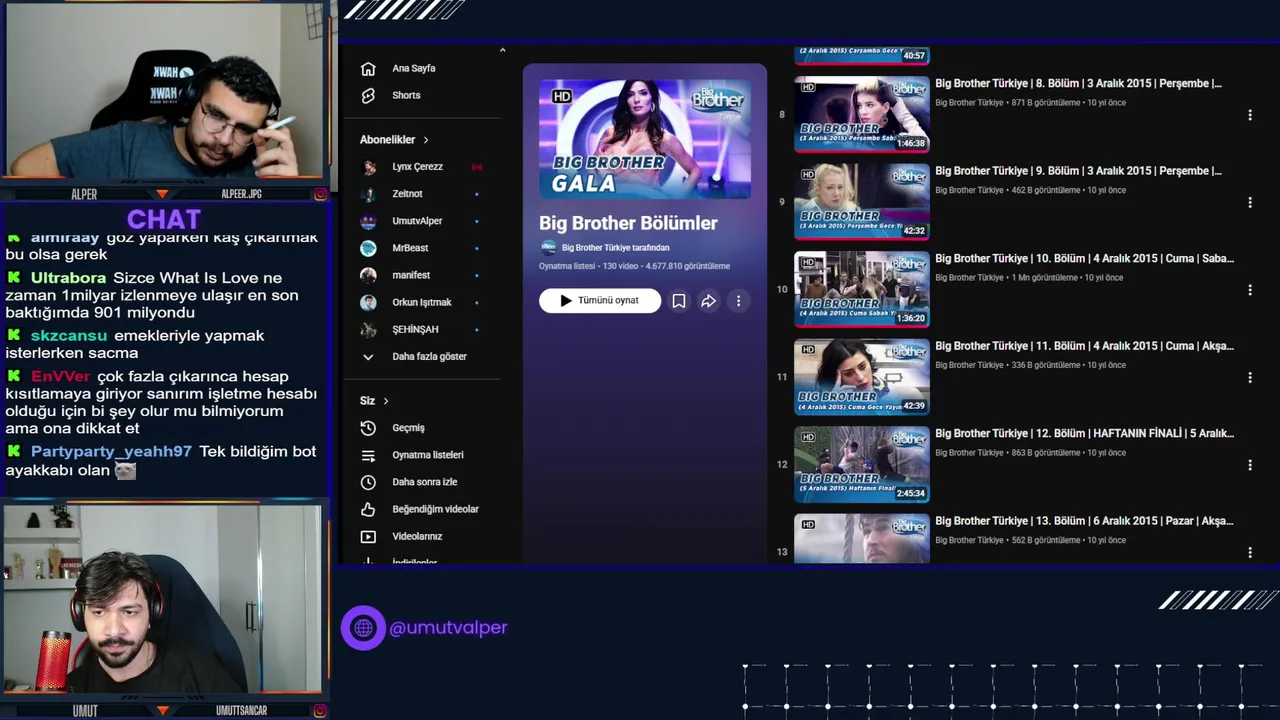The height and width of the screenshot is (720, 1280).
Task: Click Tümünü oynat play all button
Action: click(600, 301)
